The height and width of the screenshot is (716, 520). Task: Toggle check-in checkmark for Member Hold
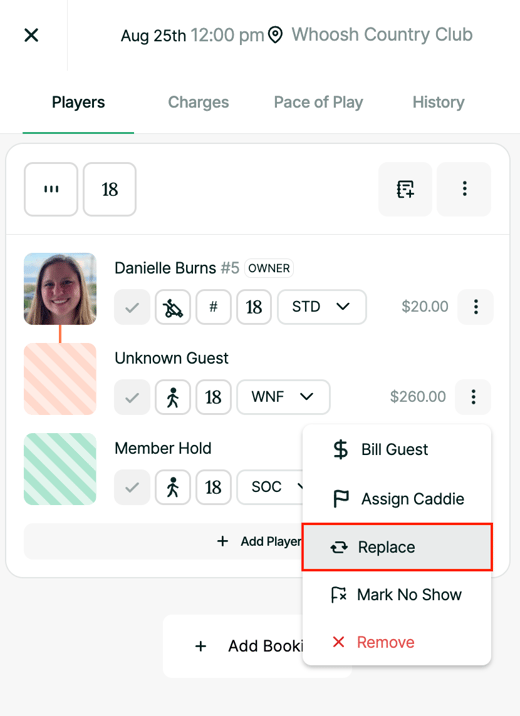[x=132, y=487]
